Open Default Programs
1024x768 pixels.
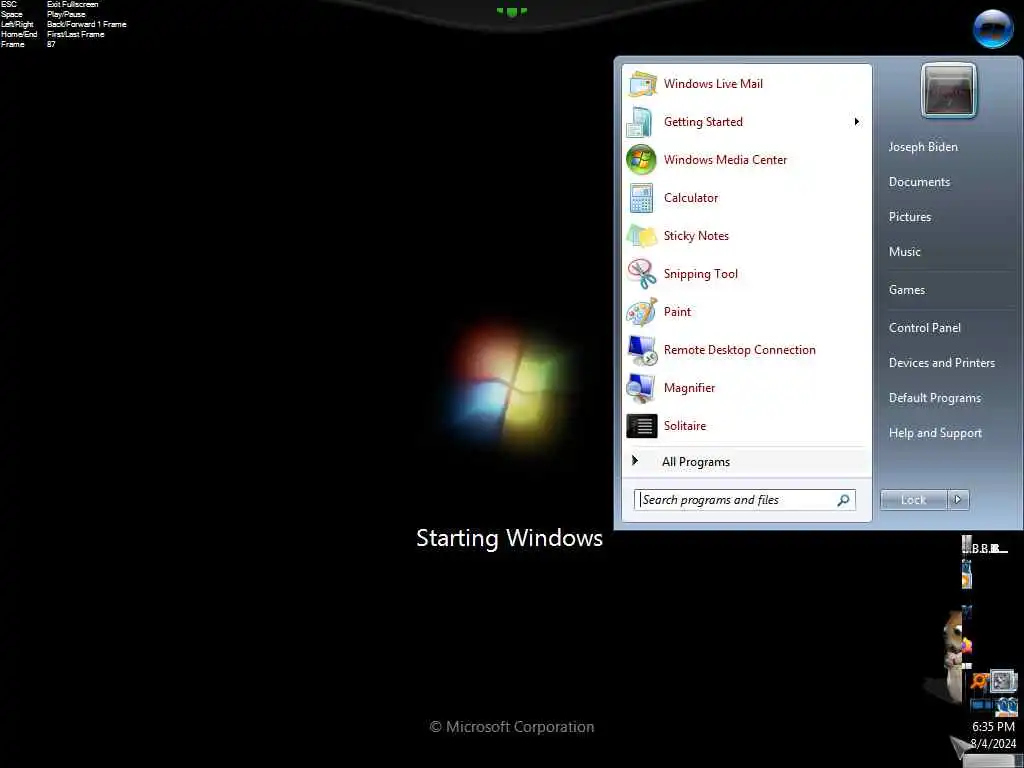pos(935,398)
